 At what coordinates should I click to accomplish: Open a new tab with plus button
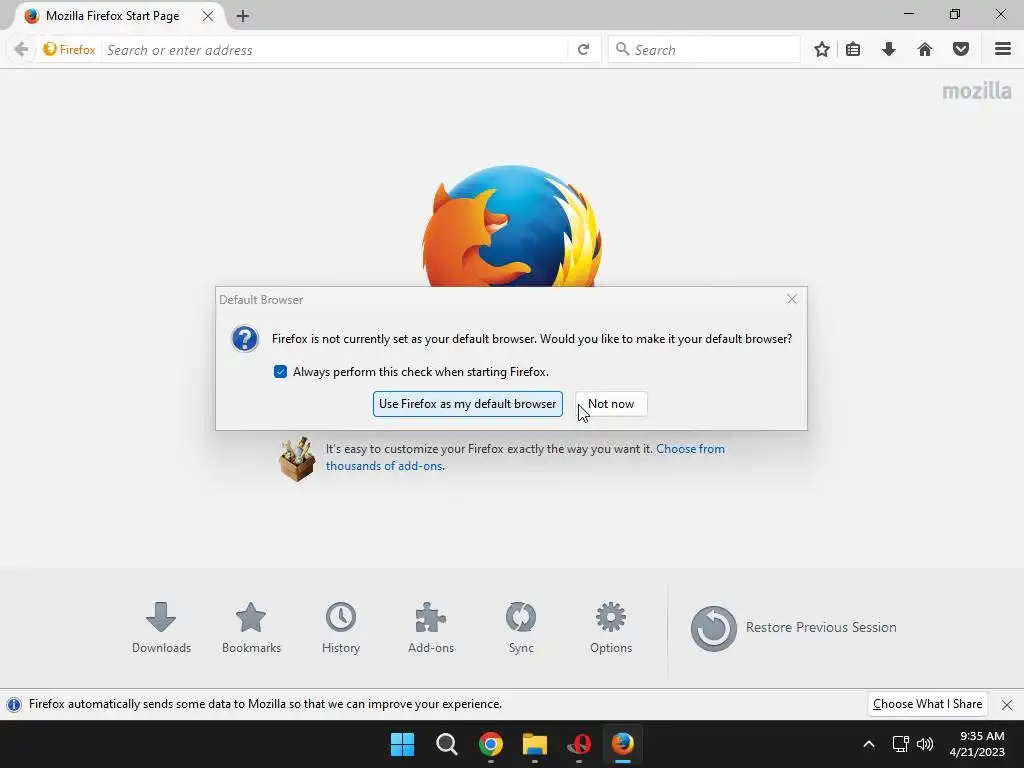point(243,16)
